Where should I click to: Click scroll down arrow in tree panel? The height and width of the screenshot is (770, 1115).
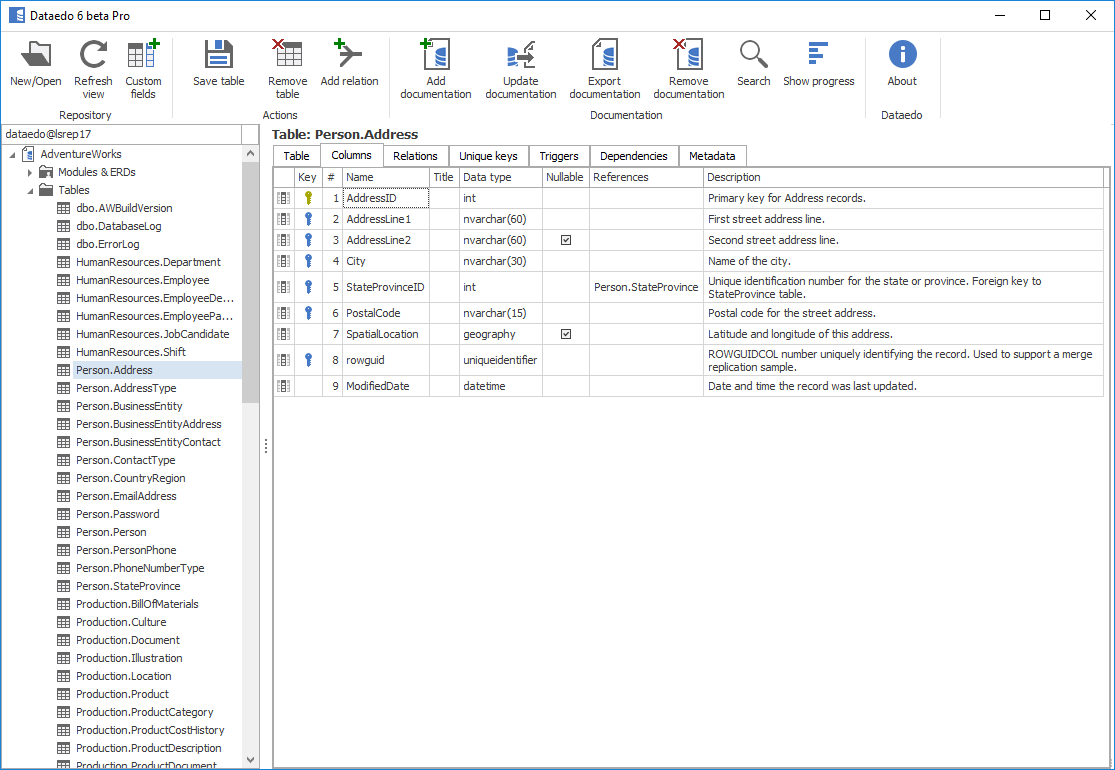pos(251,760)
